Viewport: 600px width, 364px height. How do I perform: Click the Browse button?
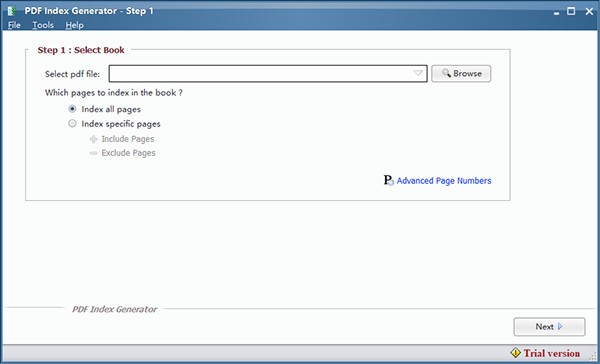pos(461,73)
